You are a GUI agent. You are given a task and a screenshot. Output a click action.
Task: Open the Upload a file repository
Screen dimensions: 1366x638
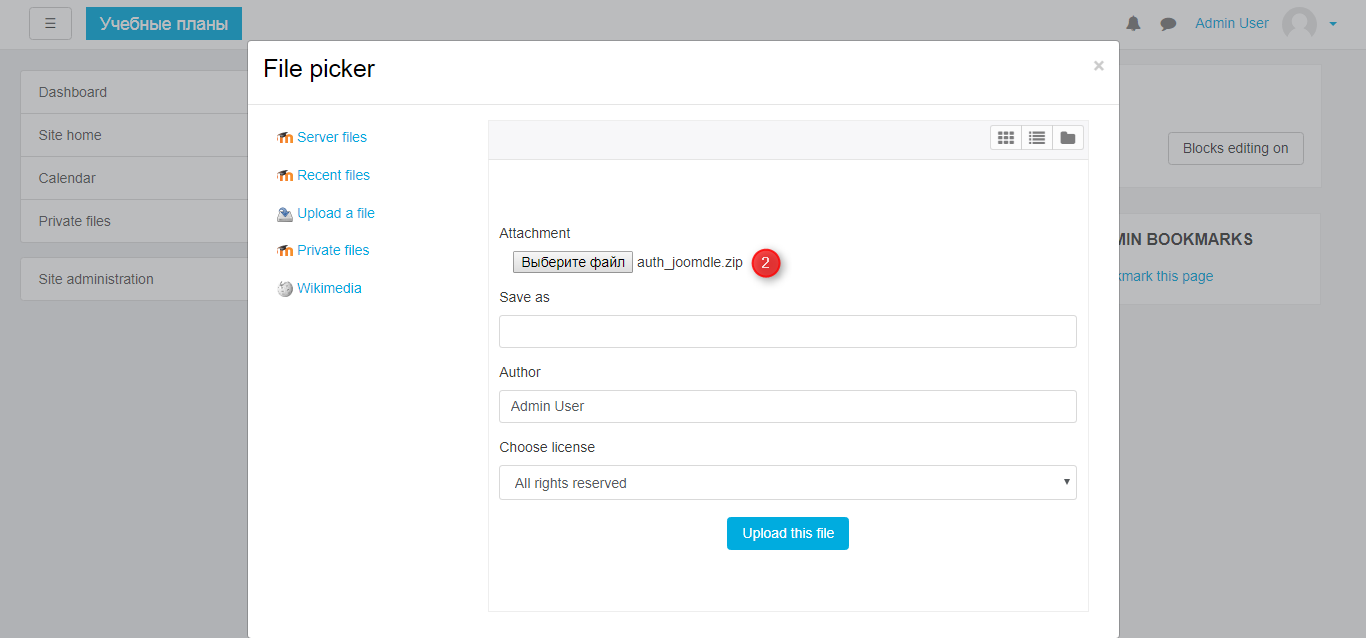tap(335, 213)
